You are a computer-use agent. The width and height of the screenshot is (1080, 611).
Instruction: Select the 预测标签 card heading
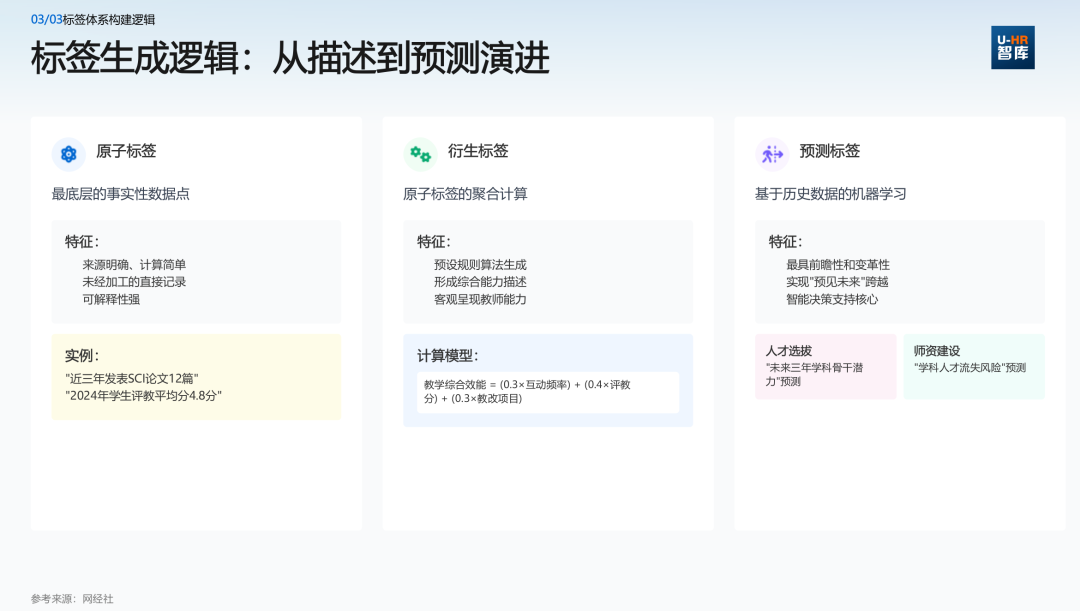pyautogui.click(x=830, y=152)
